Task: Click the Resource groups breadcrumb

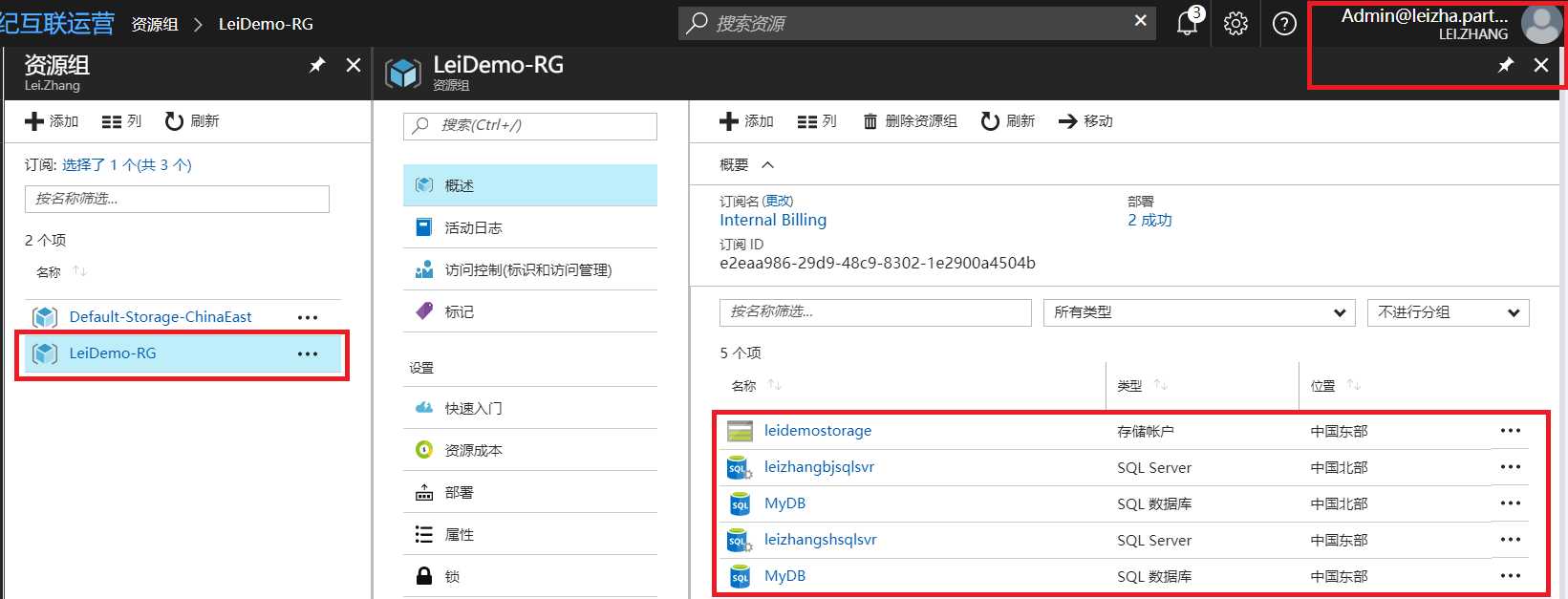Action: [155, 24]
